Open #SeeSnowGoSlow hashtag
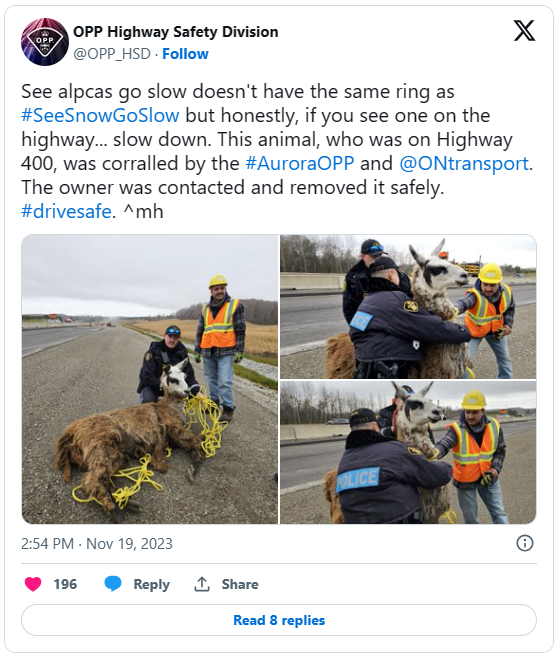558x660 pixels. point(100,115)
